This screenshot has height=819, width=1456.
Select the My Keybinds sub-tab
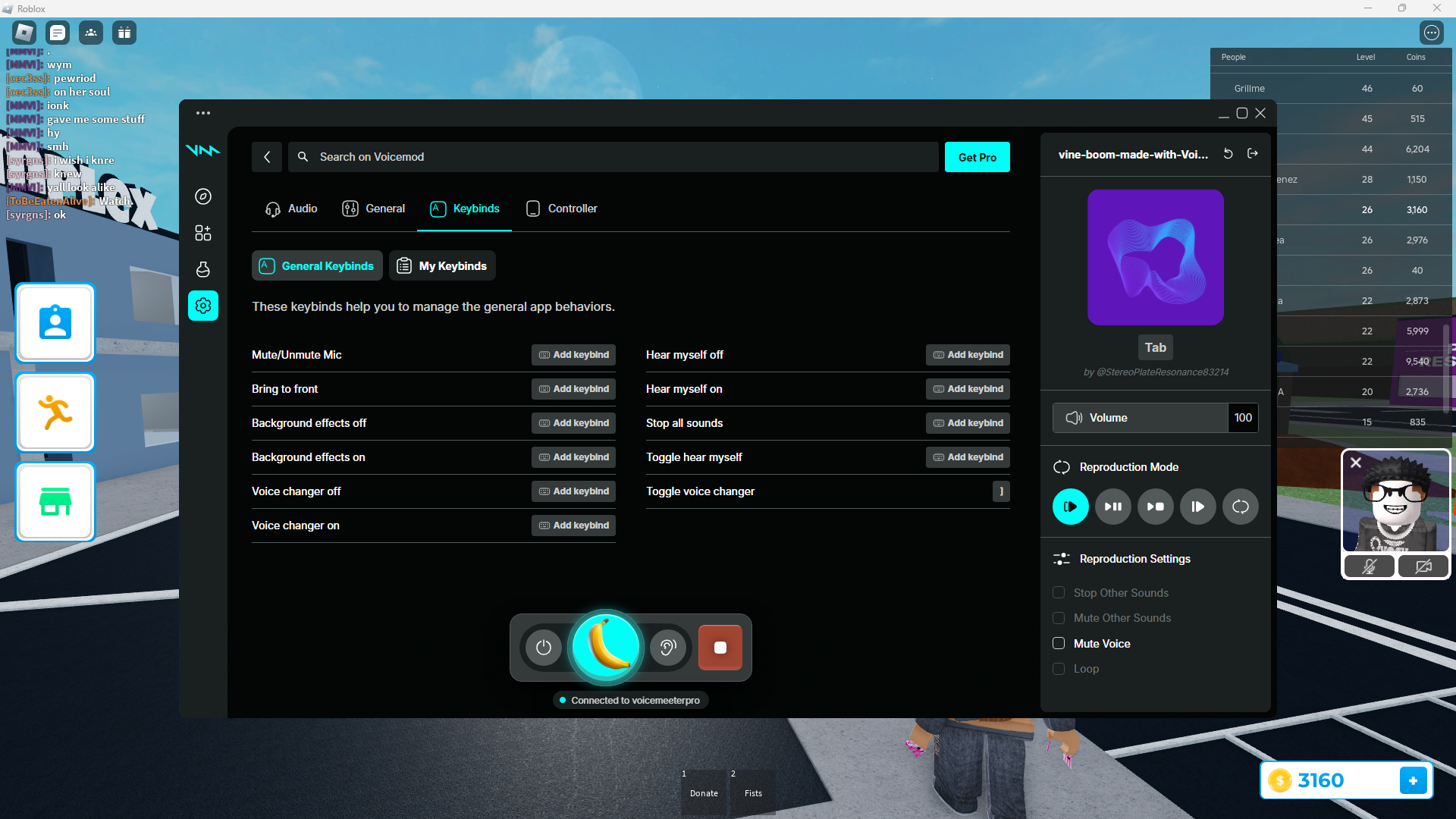(442, 266)
